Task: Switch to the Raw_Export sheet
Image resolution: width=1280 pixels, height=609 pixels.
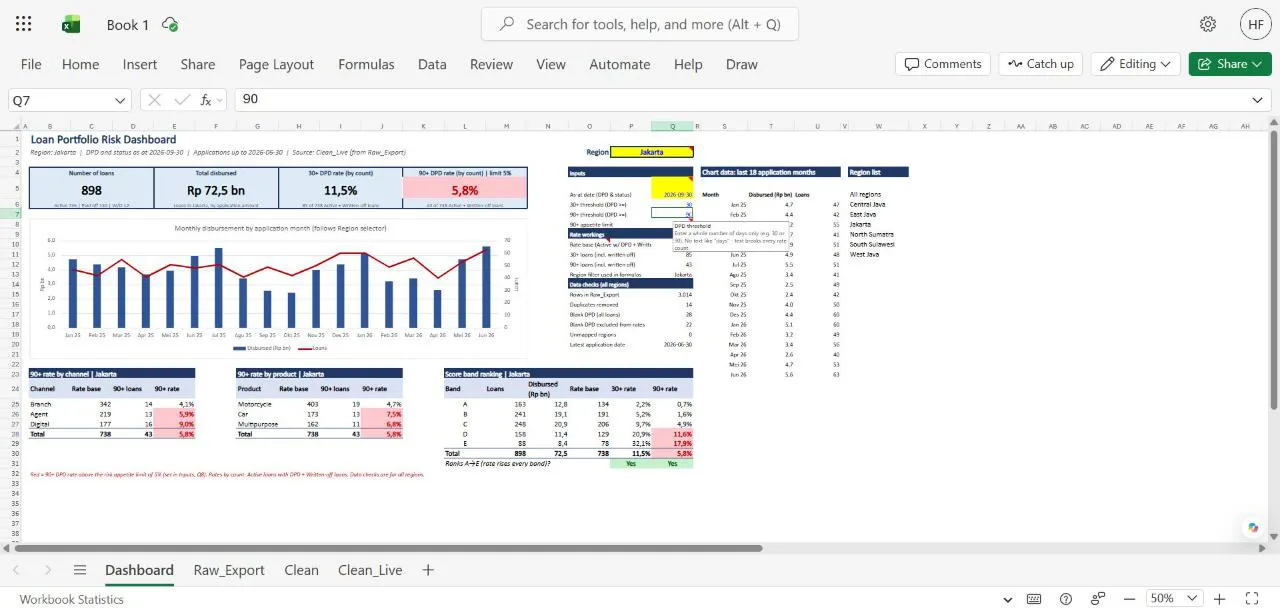Action: 229,570
